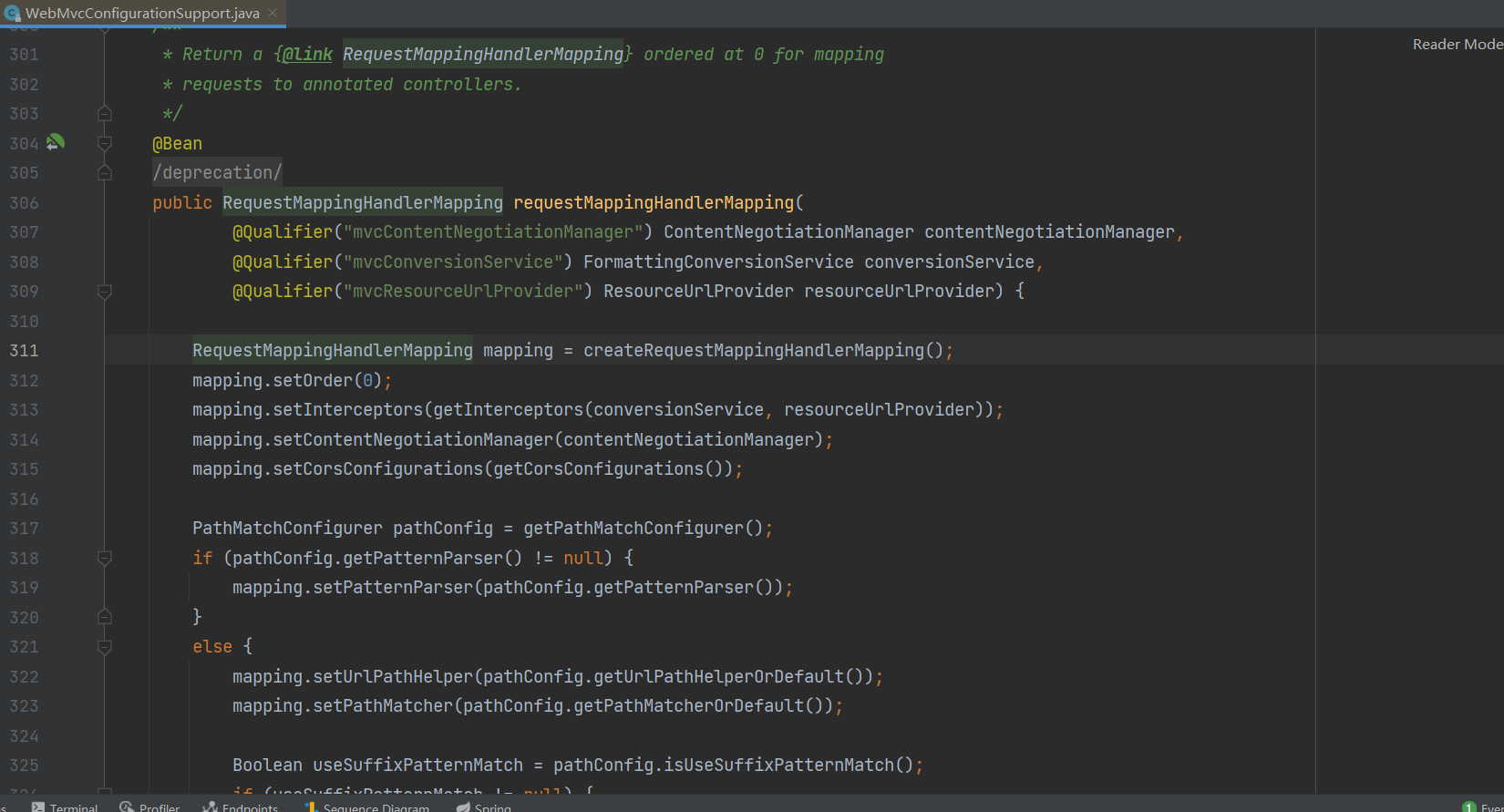Open the Sequence Diagram tool window

(x=366, y=807)
